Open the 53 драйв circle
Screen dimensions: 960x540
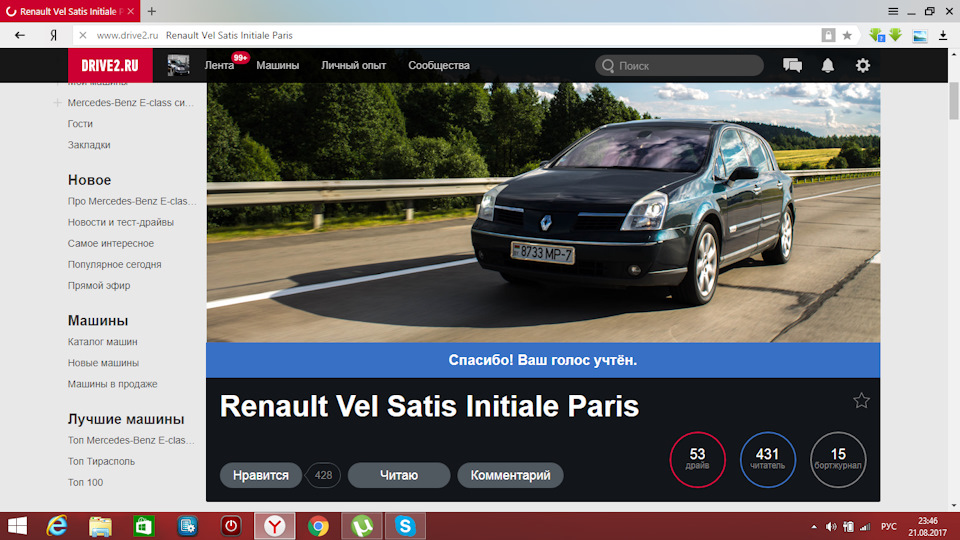coord(697,460)
